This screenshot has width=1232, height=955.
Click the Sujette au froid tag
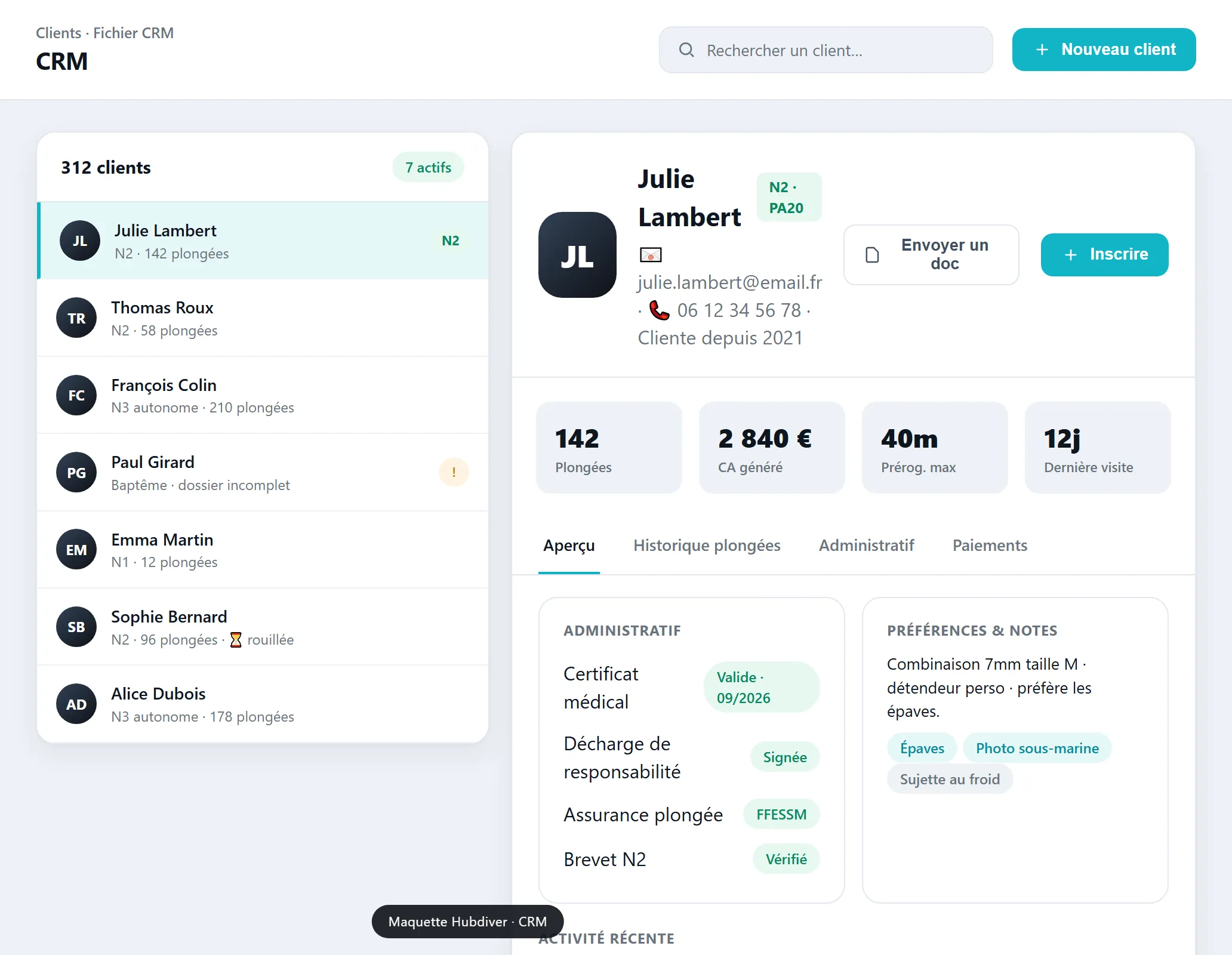(x=950, y=780)
